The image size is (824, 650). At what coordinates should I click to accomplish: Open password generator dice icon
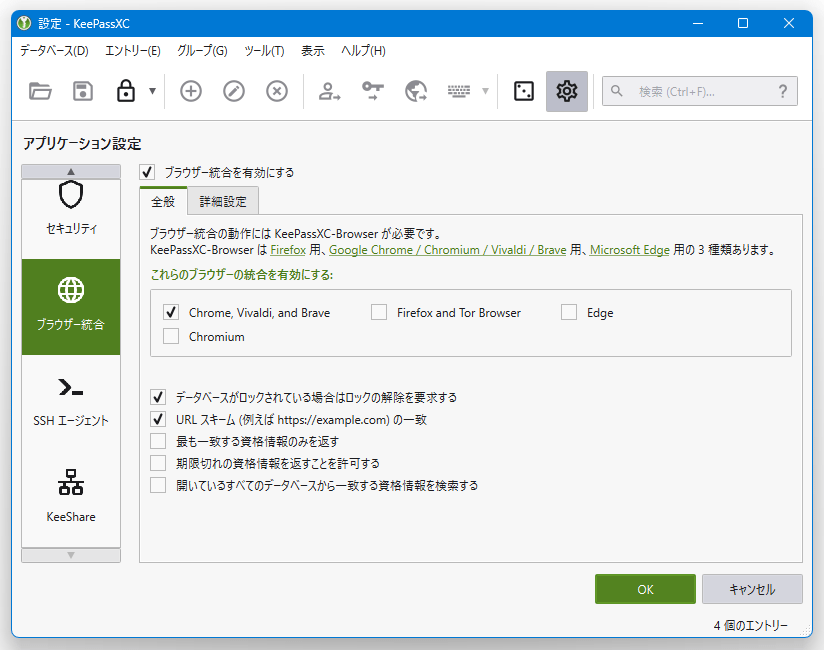(523, 91)
